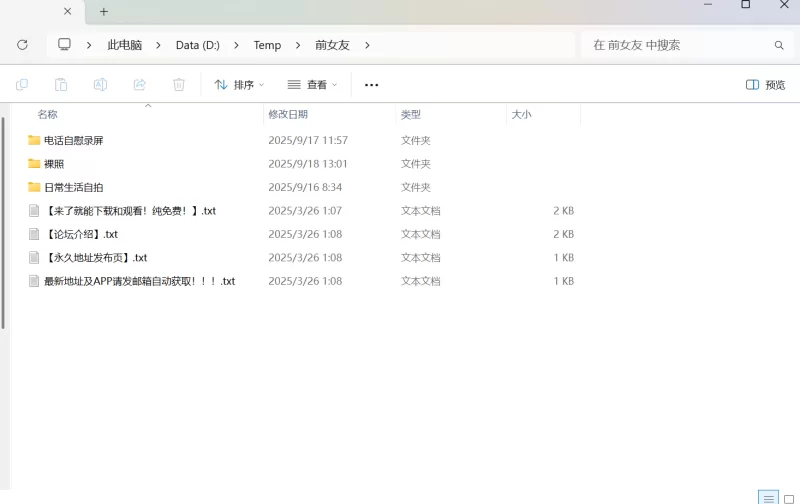Switch to large icons view in the bottom-right corner
Screen dimensions: 800x504
point(789,498)
